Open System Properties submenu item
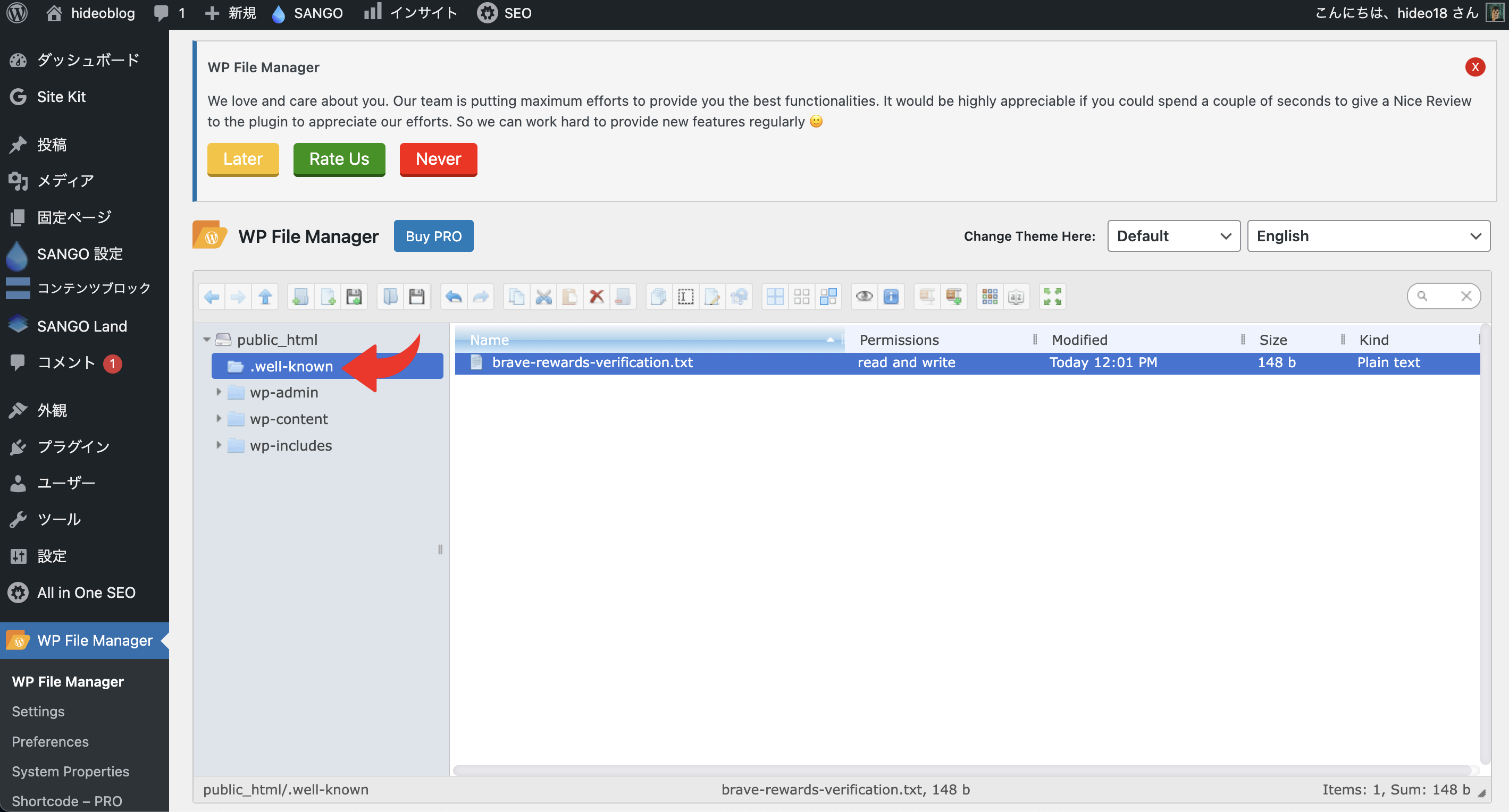The width and height of the screenshot is (1509, 812). [x=70, y=771]
